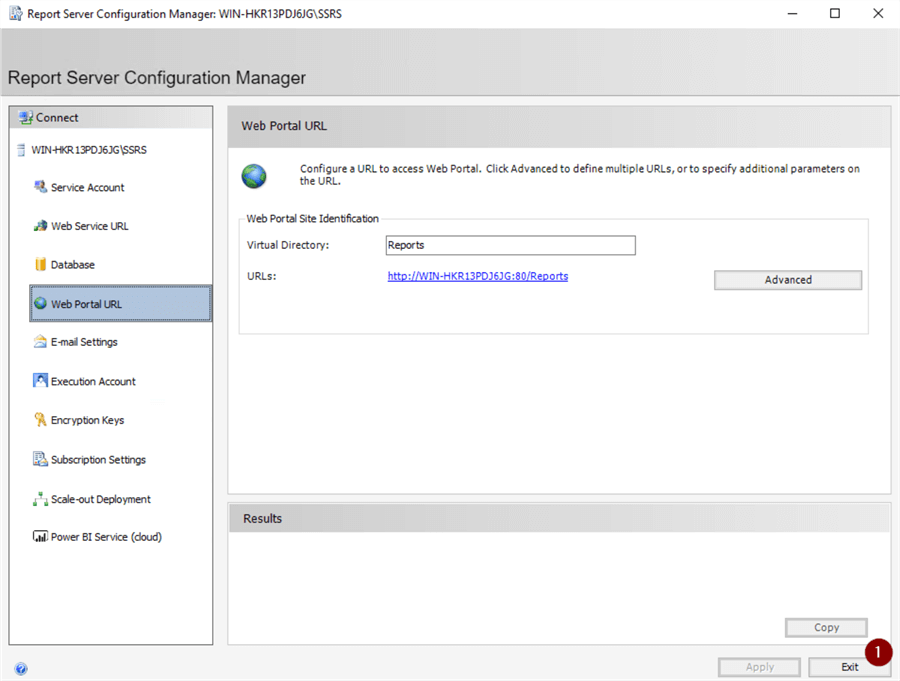Click the Encryption Keys icon
900x681 pixels.
pyautogui.click(x=40, y=420)
